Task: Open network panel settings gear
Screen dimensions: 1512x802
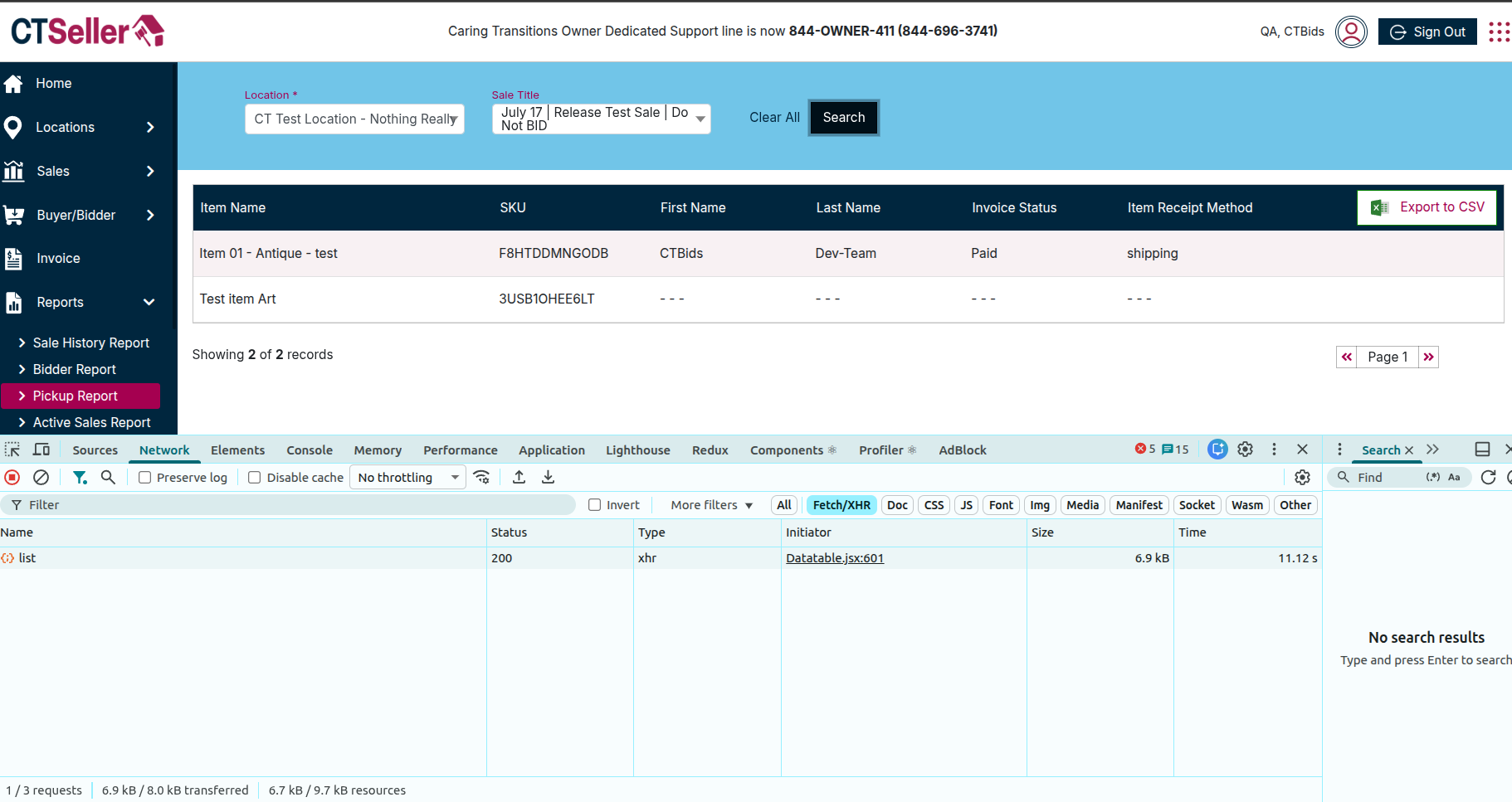Action: point(1302,477)
